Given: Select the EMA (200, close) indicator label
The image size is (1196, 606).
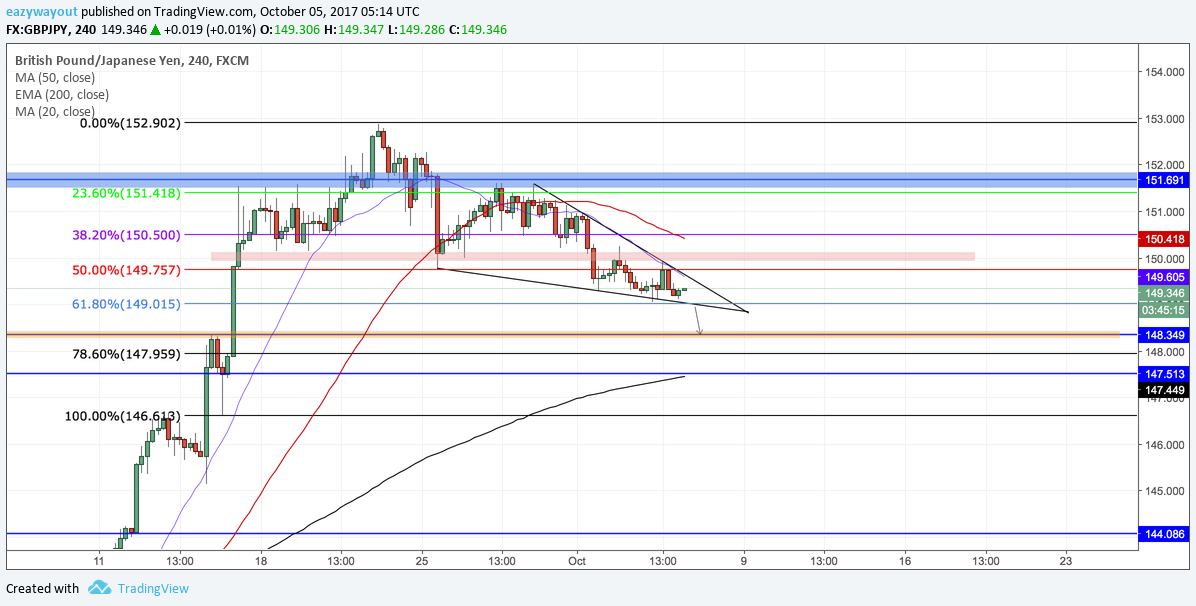Looking at the screenshot, I should coord(61,95).
